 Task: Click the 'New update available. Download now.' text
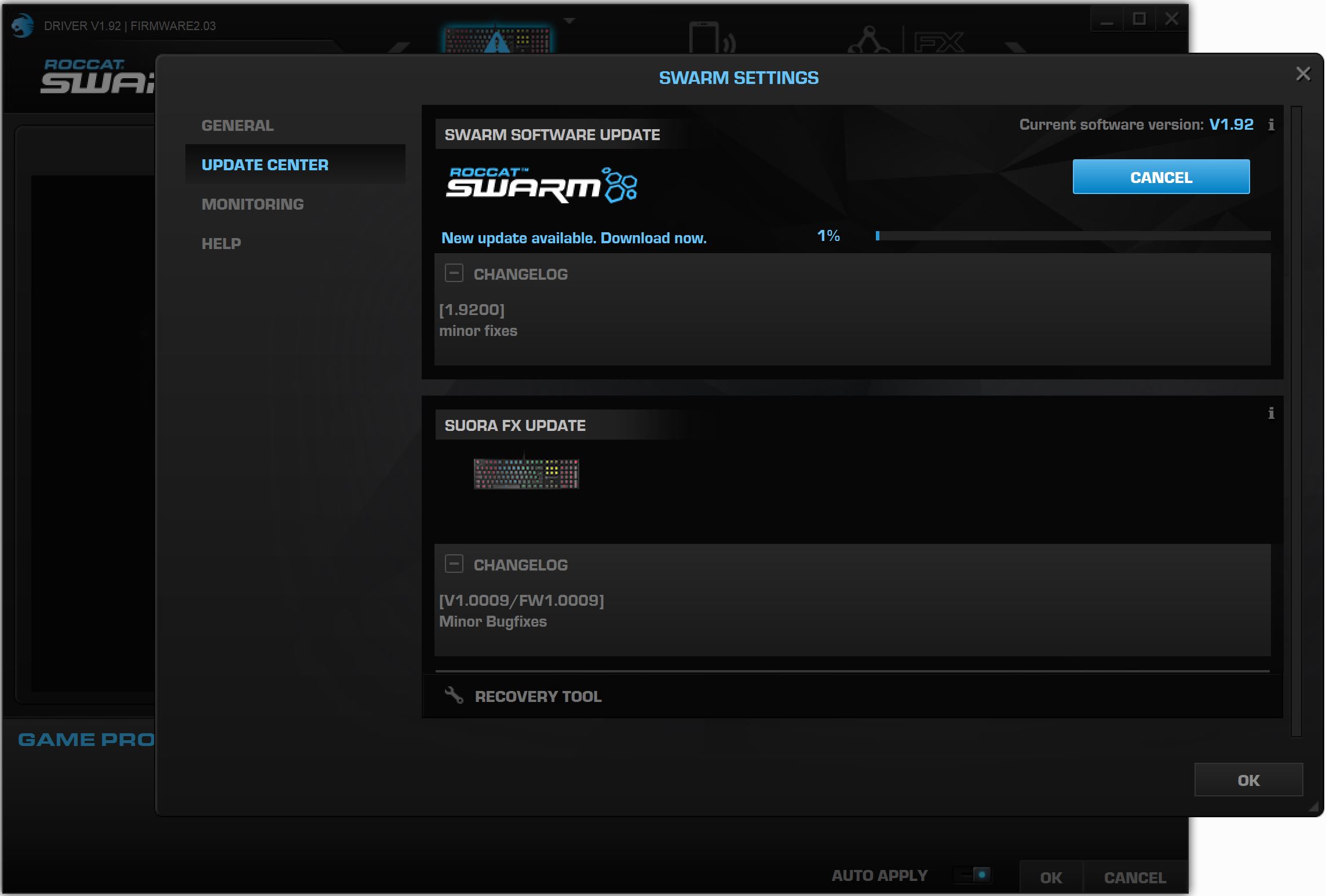click(x=573, y=238)
